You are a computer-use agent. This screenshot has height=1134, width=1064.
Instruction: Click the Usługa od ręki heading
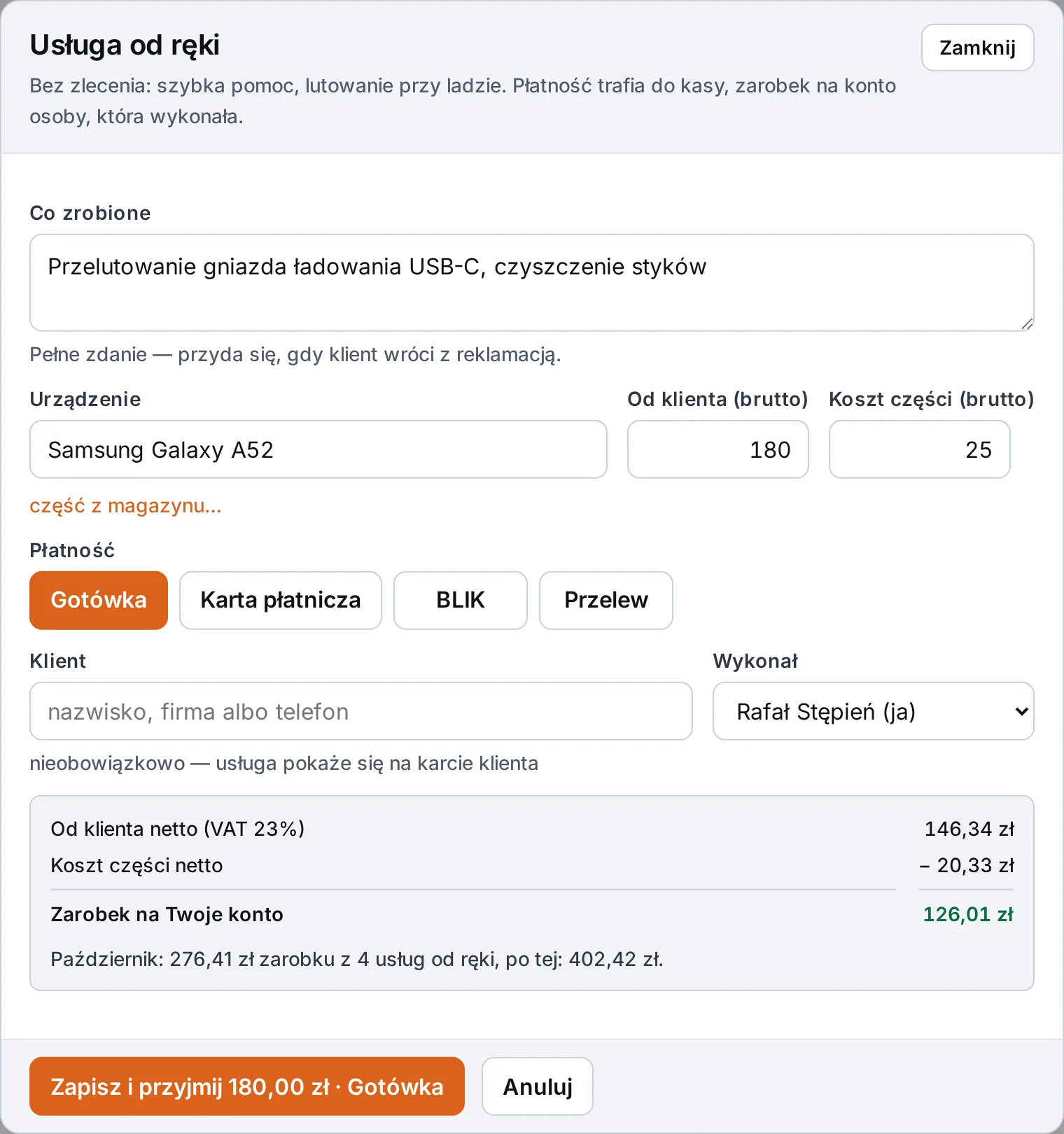point(125,45)
